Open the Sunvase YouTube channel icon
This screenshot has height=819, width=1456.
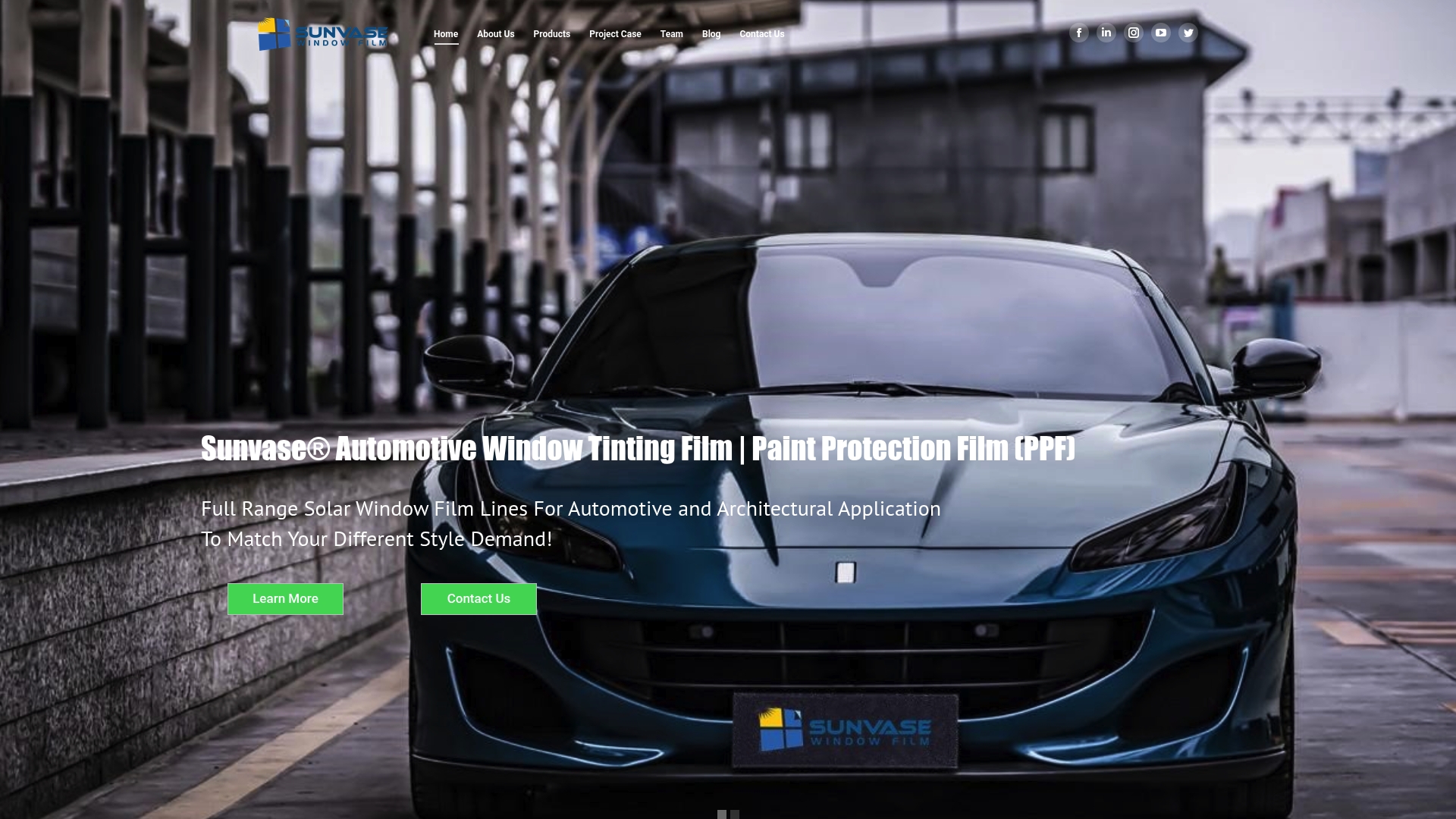click(x=1161, y=33)
